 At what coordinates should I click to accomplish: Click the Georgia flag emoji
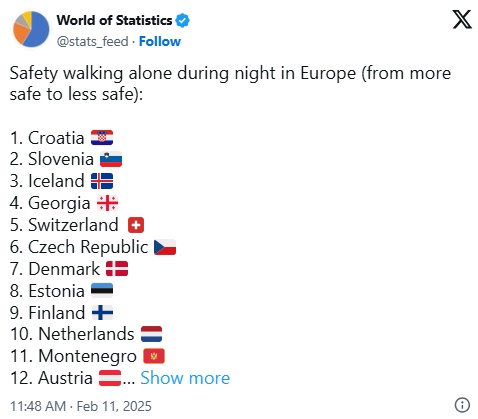coord(107,203)
